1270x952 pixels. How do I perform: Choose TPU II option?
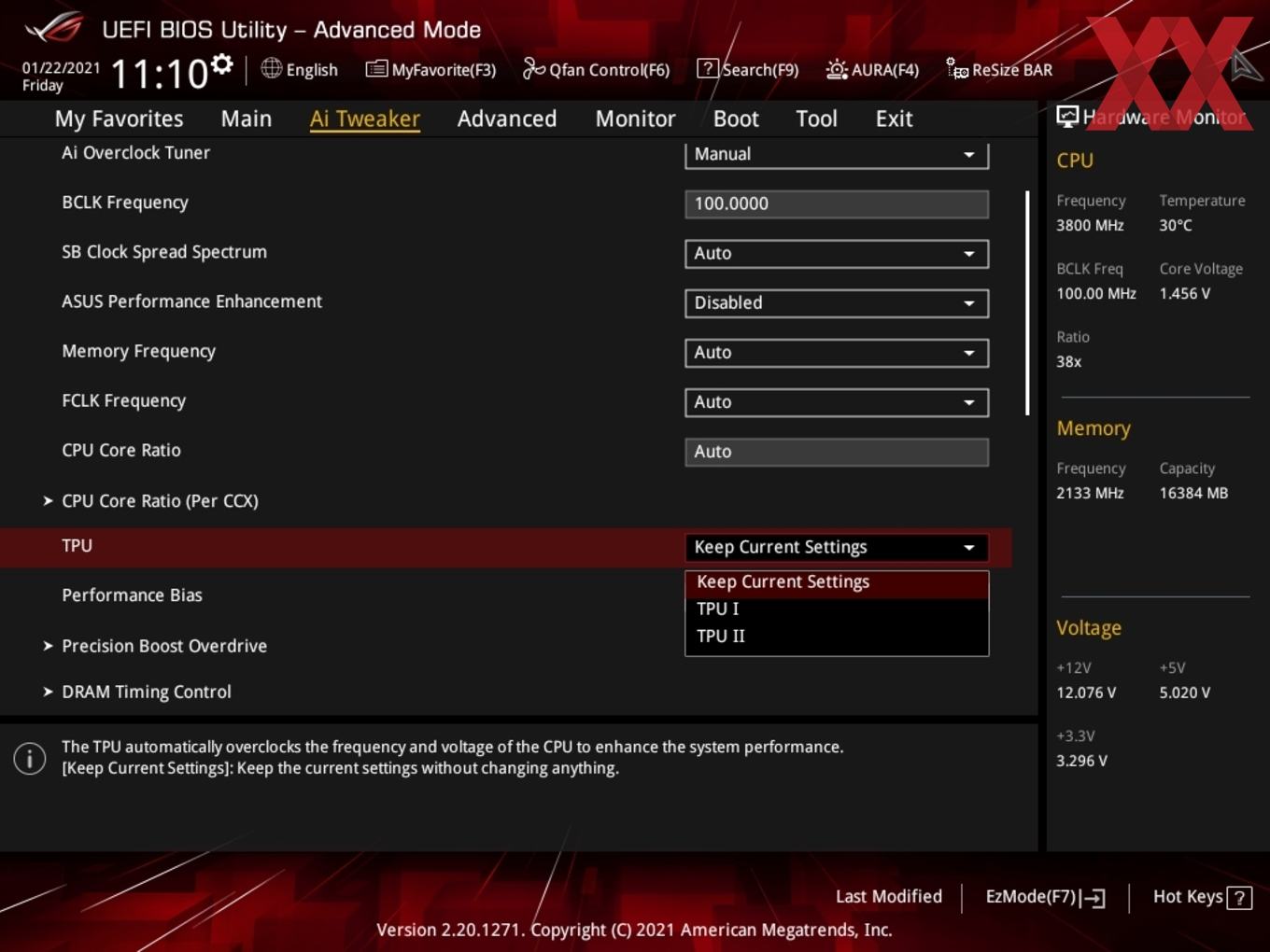pyautogui.click(x=837, y=636)
